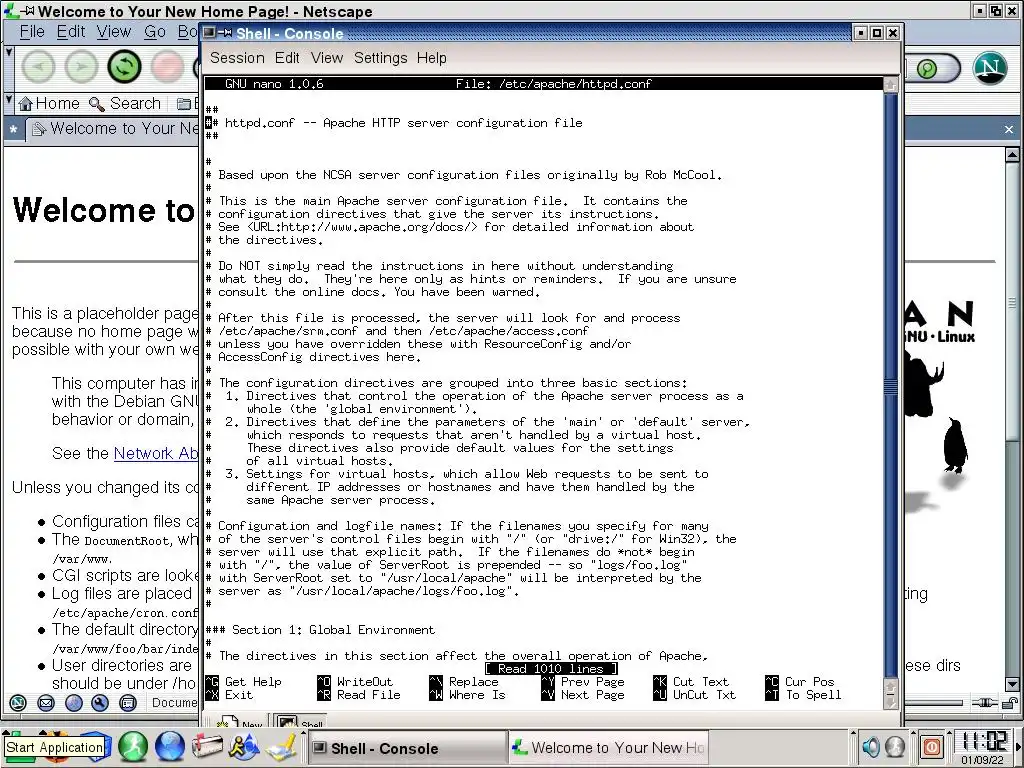Click Netscape's Forward arrow button
This screenshot has height=768, width=1024.
click(x=81, y=66)
